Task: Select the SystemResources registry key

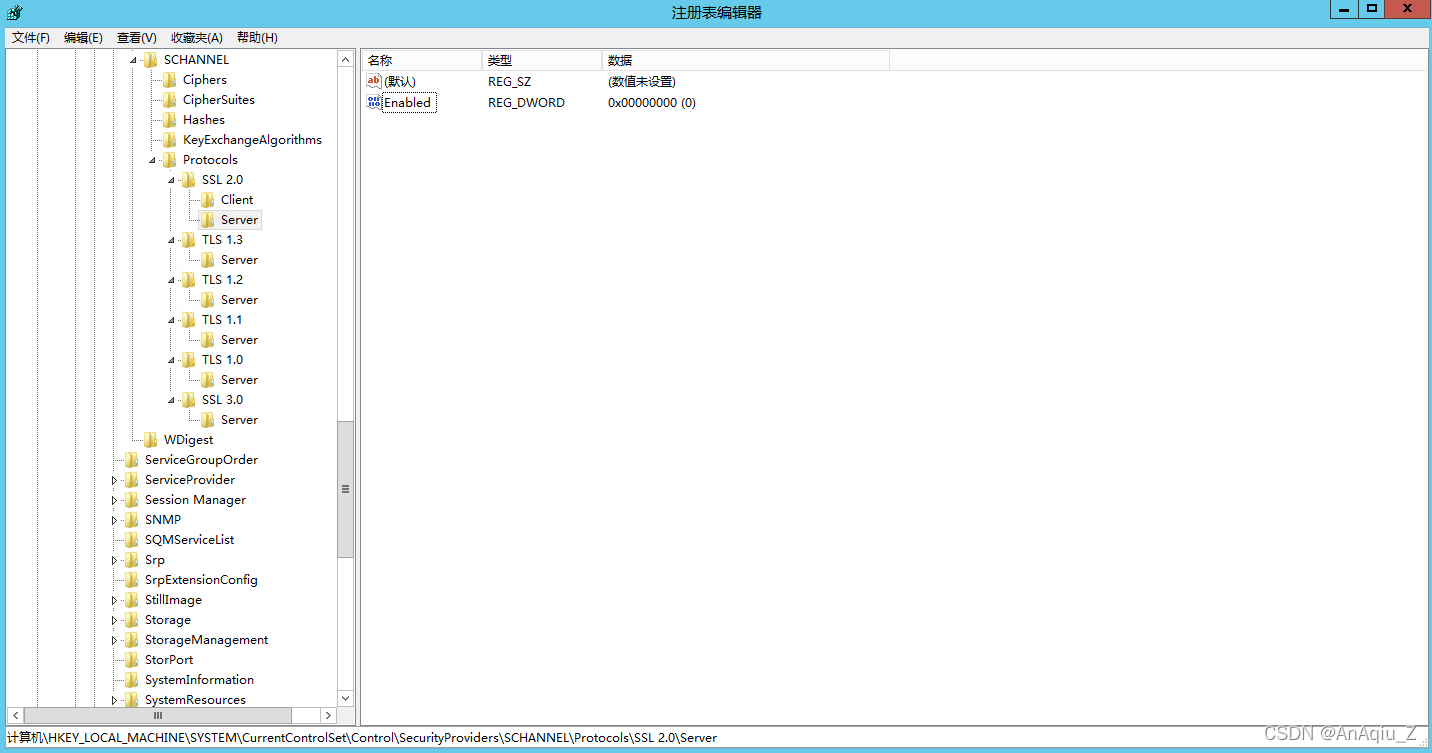Action: coord(195,700)
